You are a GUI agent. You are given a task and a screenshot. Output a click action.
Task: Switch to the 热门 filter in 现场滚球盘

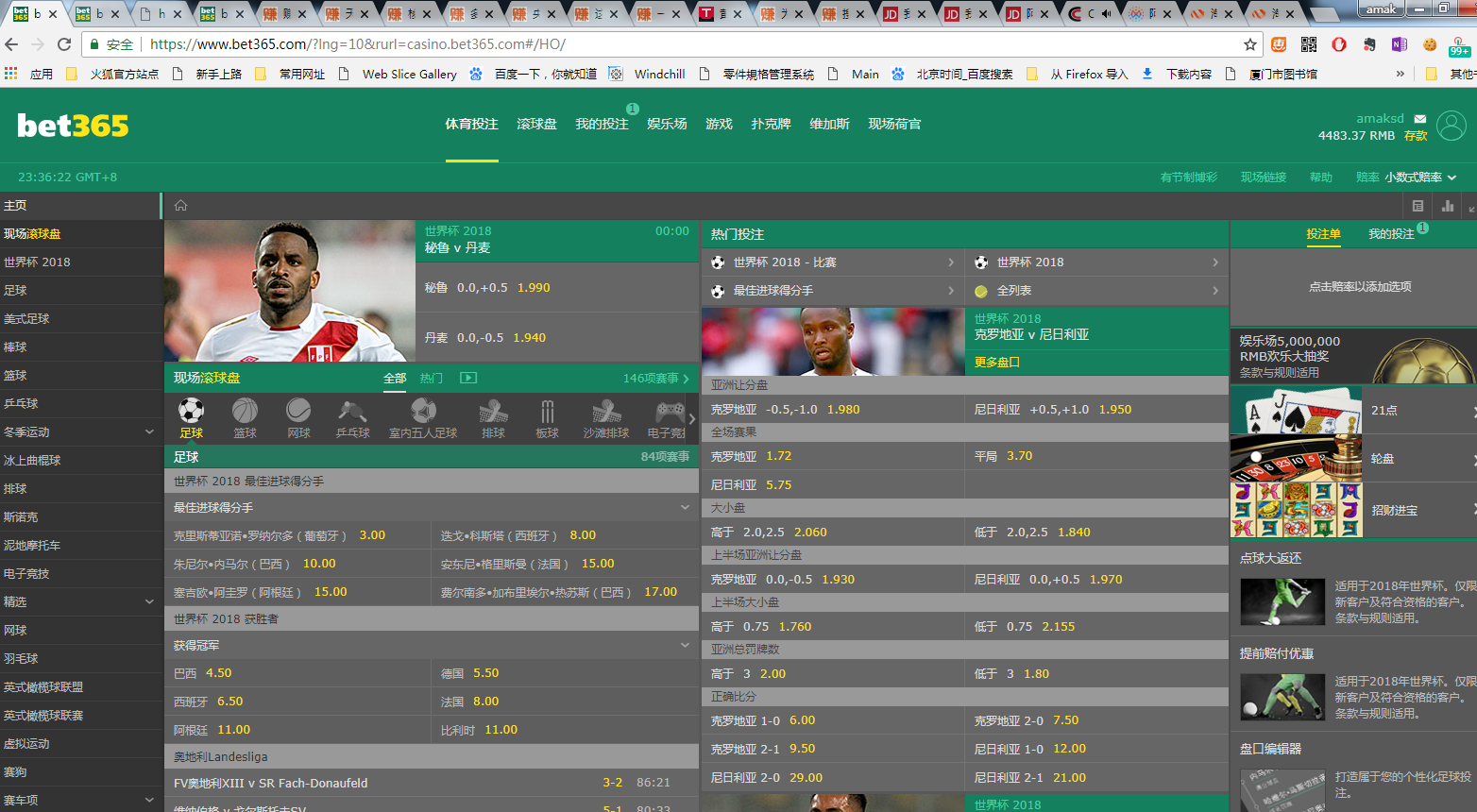[x=432, y=378]
